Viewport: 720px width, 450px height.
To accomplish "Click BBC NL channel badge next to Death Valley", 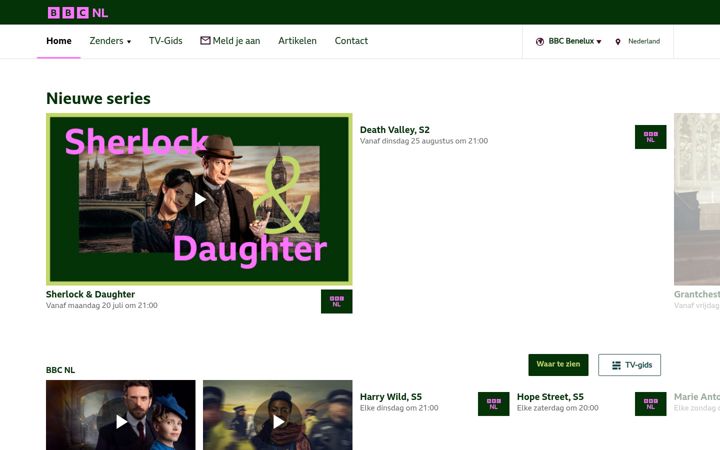I will 651,137.
